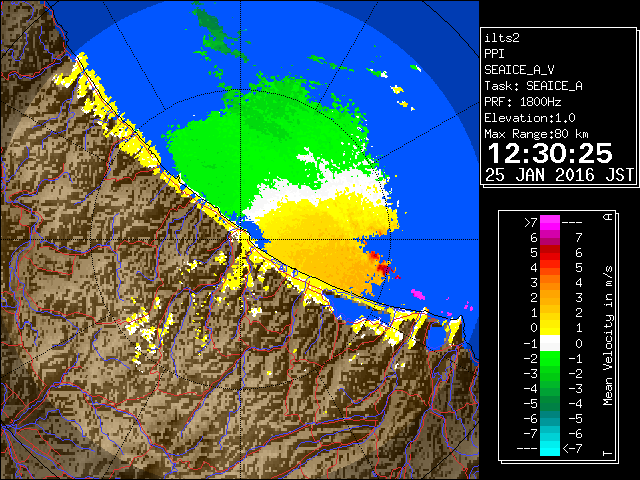
Task: Pick the bright green legend swatch
Action: click(x=549, y=358)
